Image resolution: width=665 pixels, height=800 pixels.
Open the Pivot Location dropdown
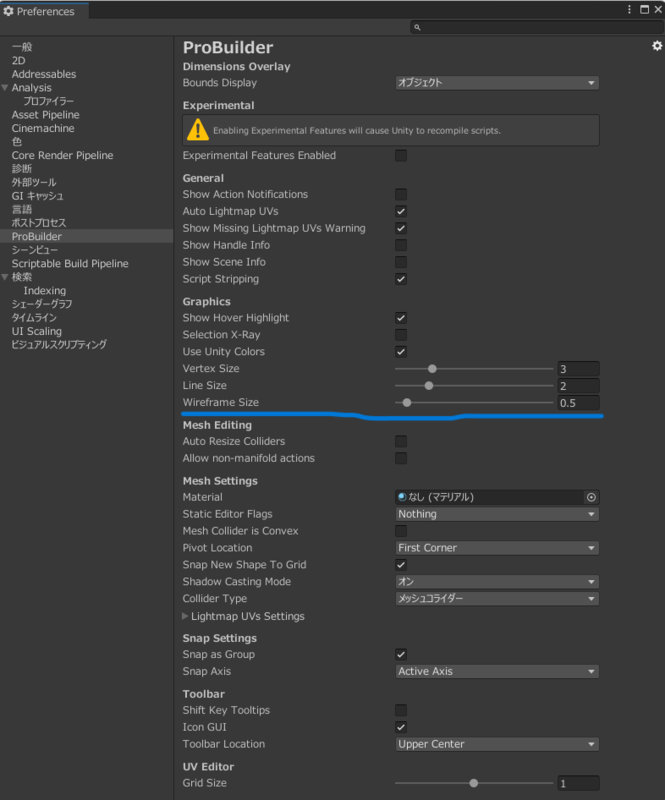click(497, 548)
